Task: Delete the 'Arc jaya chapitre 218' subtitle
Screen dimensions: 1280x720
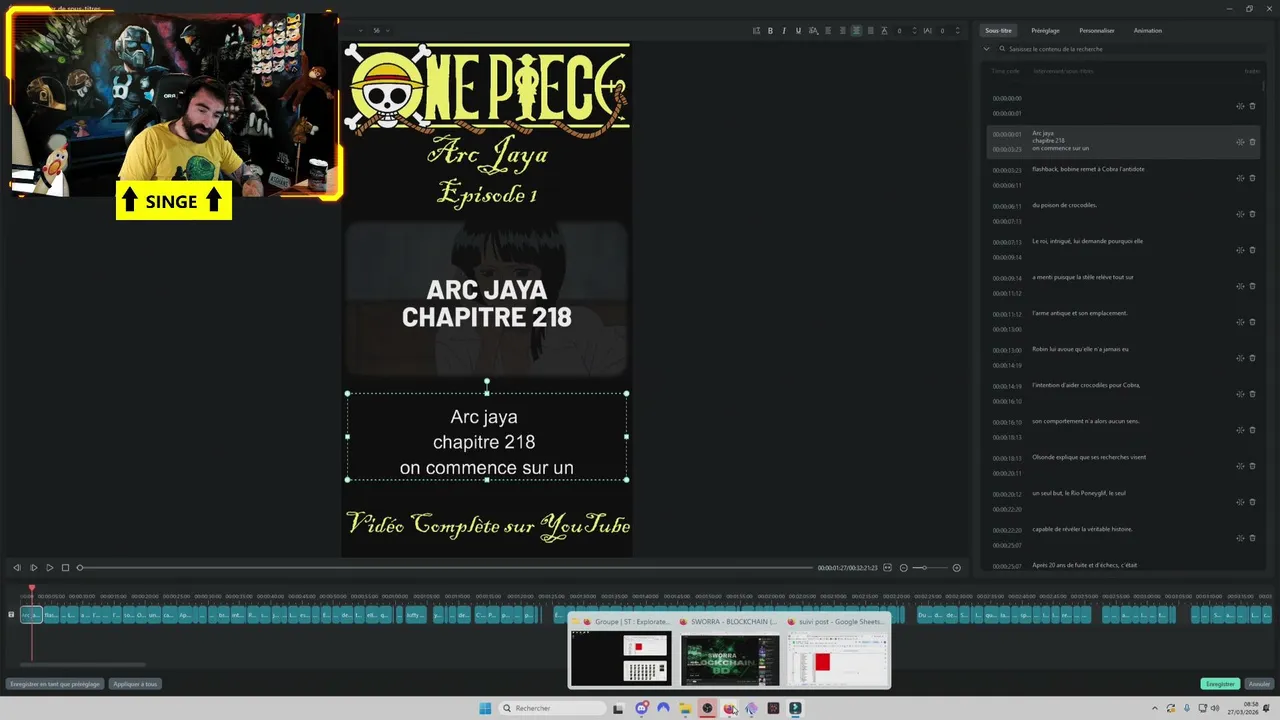Action: pyautogui.click(x=1252, y=142)
